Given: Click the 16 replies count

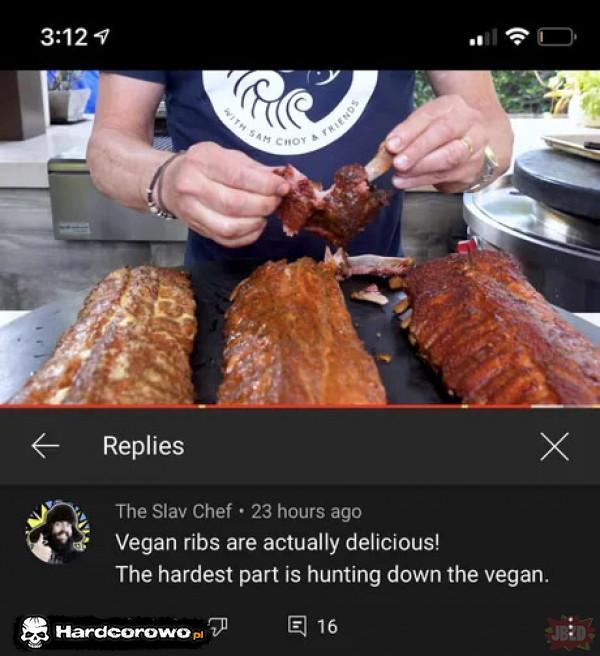Looking at the screenshot, I should (327, 626).
